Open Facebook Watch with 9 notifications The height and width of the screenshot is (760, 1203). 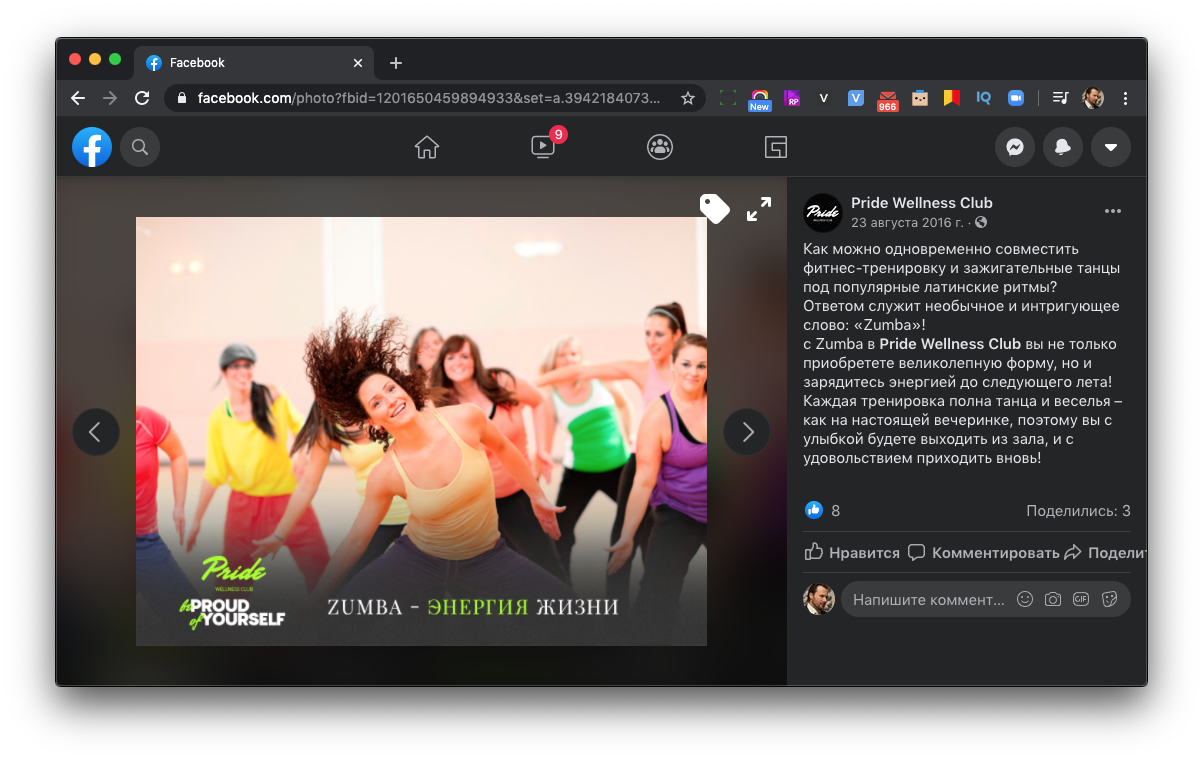pyautogui.click(x=543, y=147)
